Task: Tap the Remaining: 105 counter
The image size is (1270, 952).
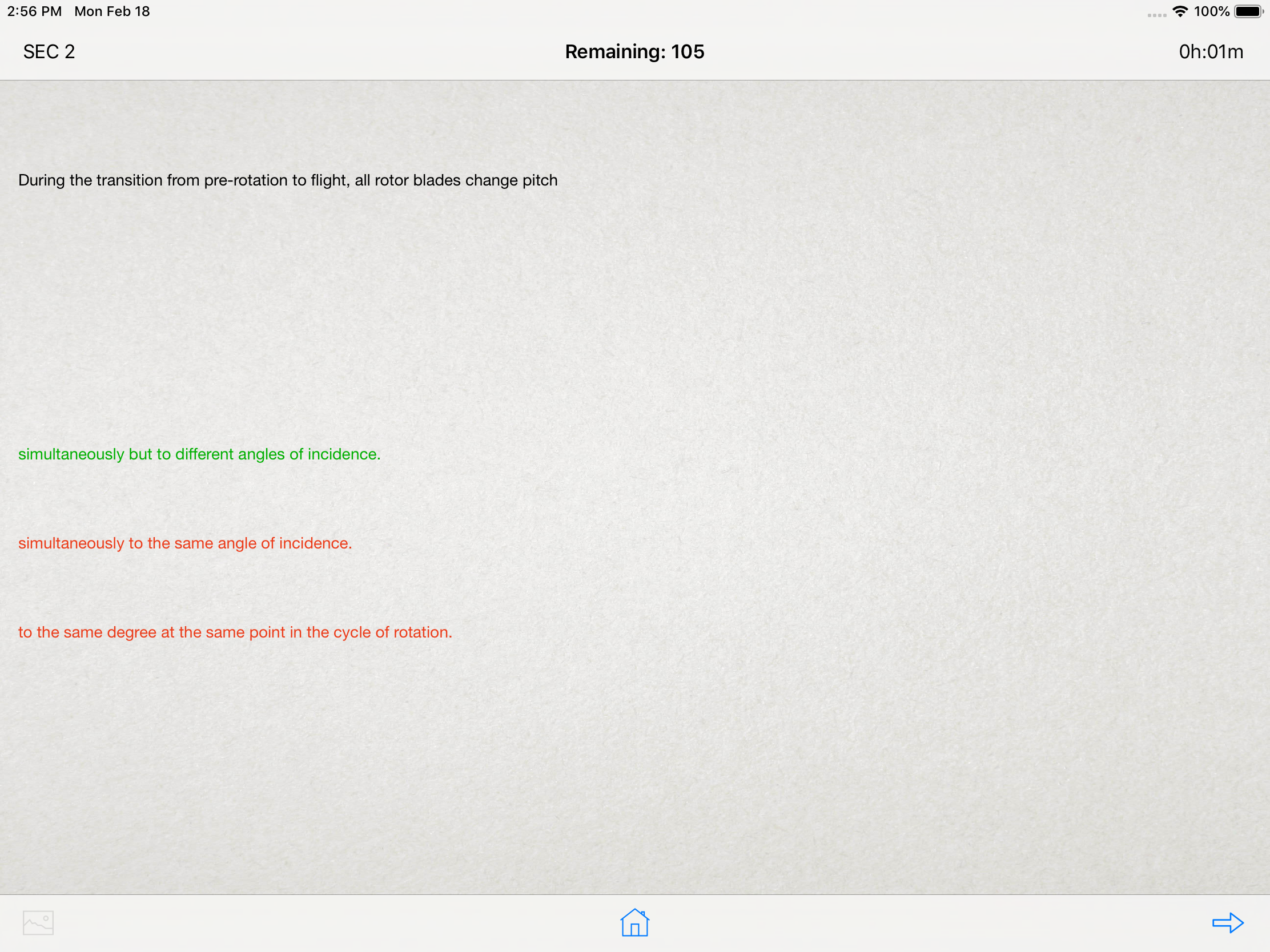Action: 634,51
